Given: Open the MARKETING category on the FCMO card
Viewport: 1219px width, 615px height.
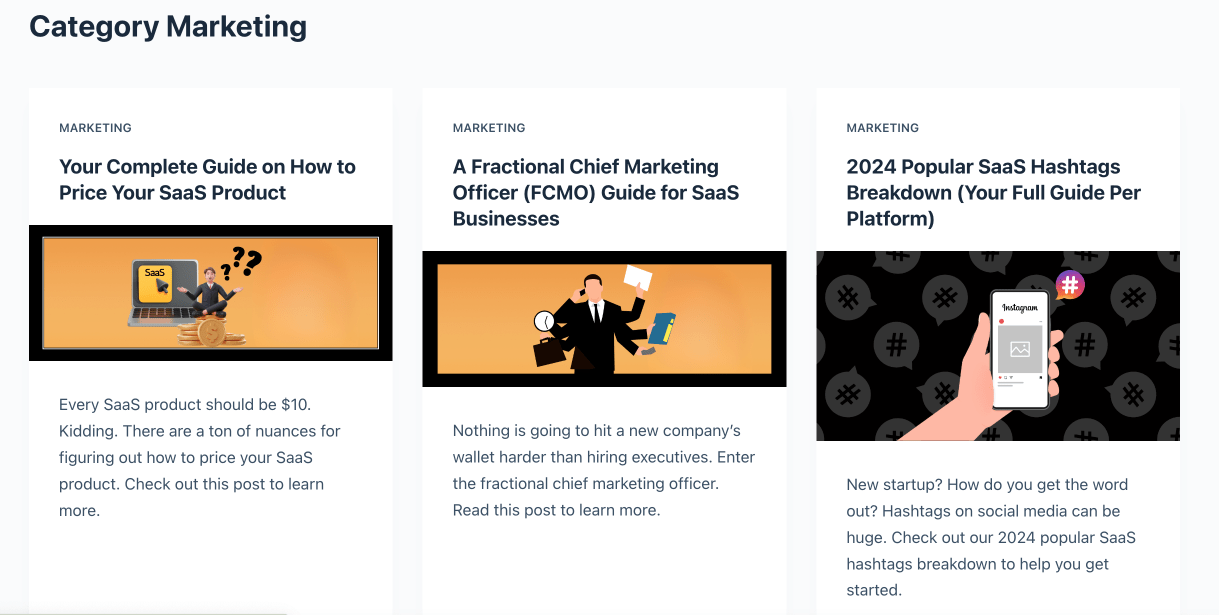Looking at the screenshot, I should (x=489, y=128).
